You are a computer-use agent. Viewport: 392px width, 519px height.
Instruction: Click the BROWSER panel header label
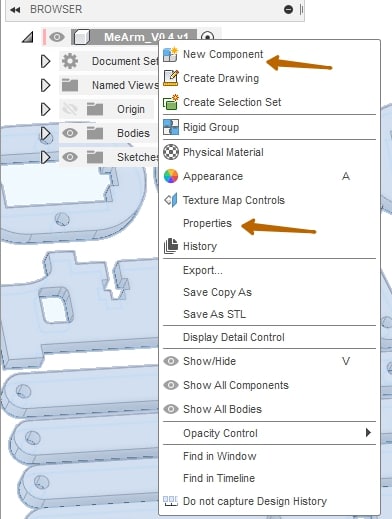56,9
